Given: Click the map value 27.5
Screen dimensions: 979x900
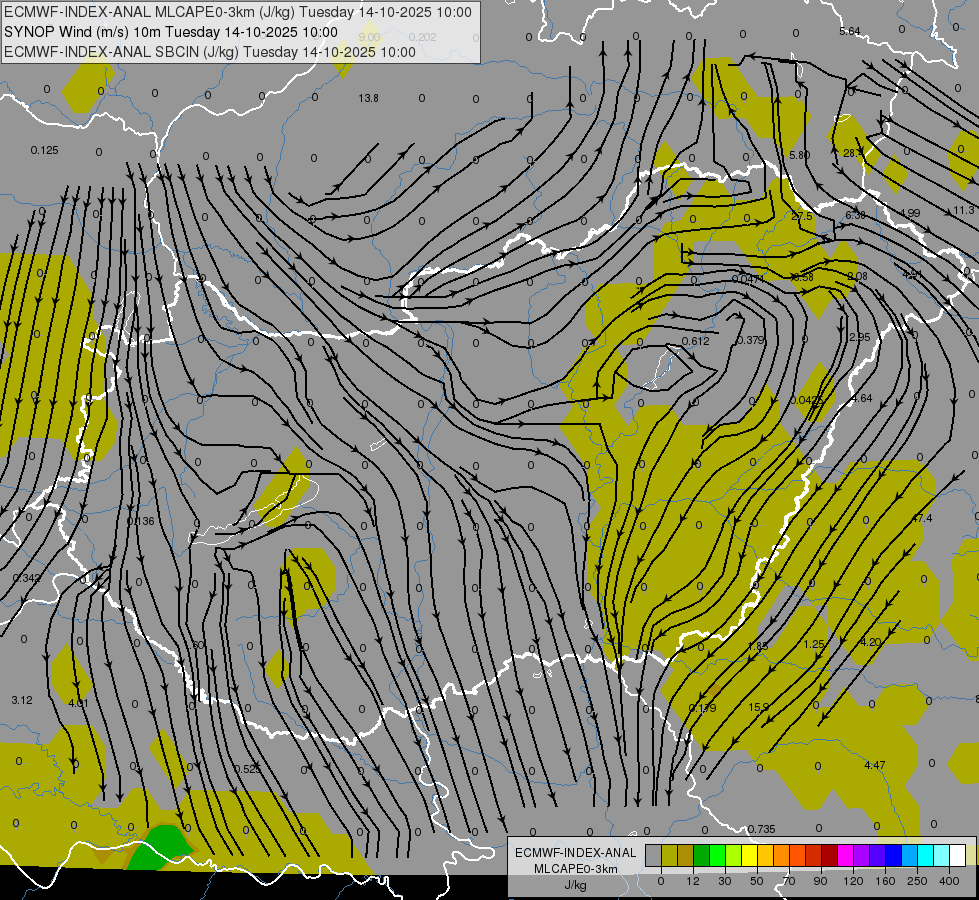Looking at the screenshot, I should tap(802, 216).
